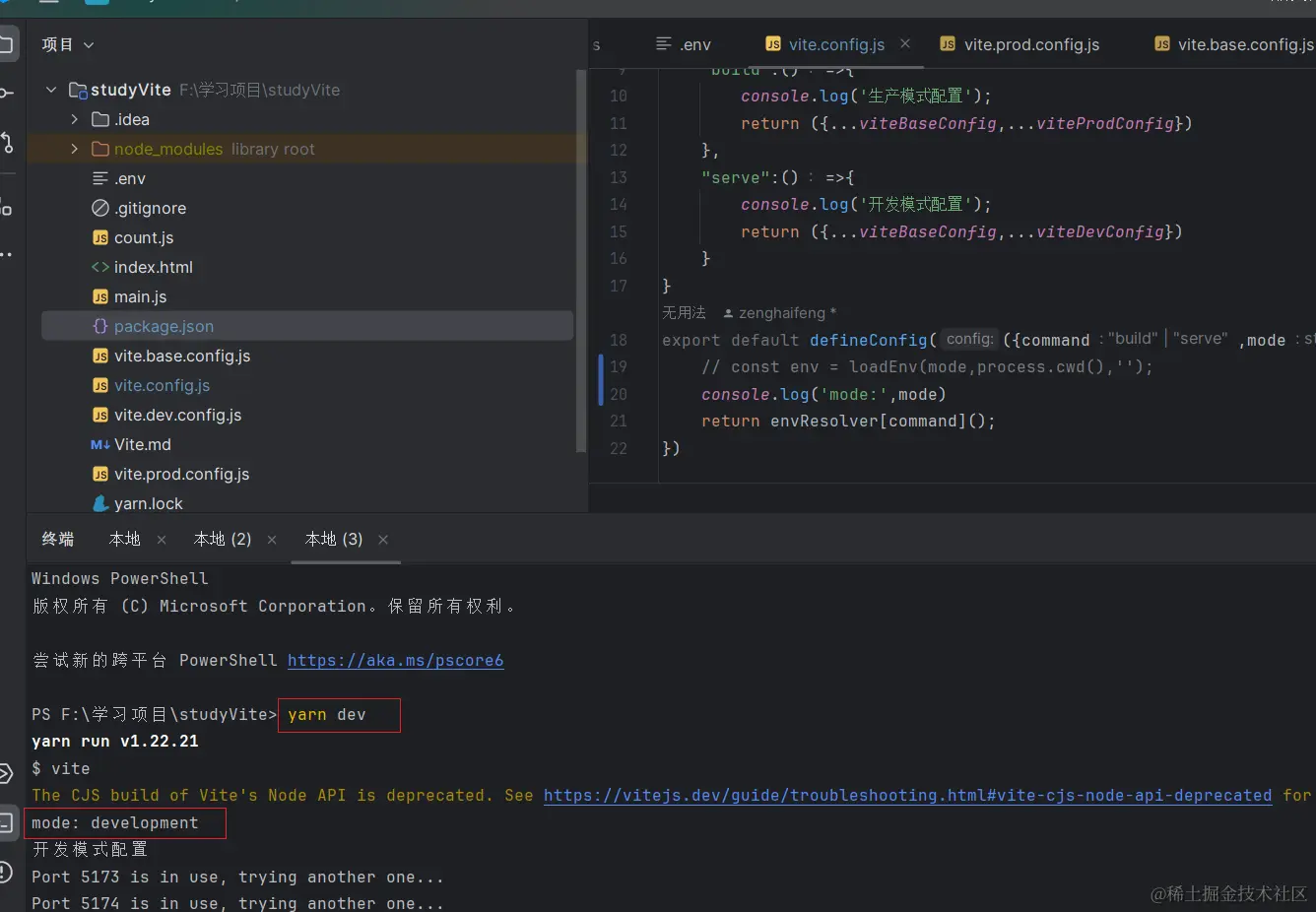Click "mode: development" terminal output
Image resolution: width=1316 pixels, height=912 pixels.
pos(115,822)
